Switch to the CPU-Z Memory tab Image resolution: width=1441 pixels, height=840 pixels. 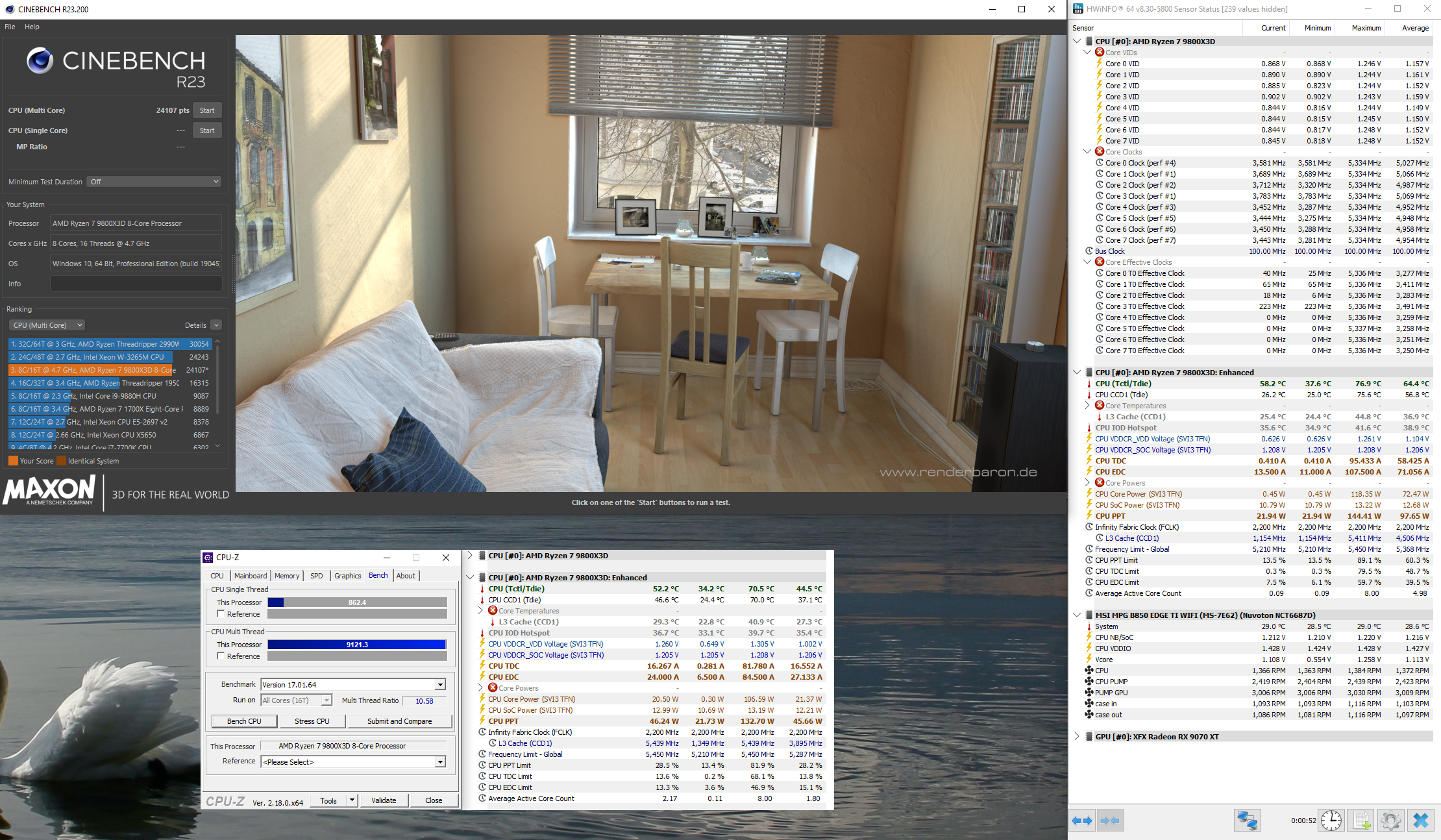(287, 575)
